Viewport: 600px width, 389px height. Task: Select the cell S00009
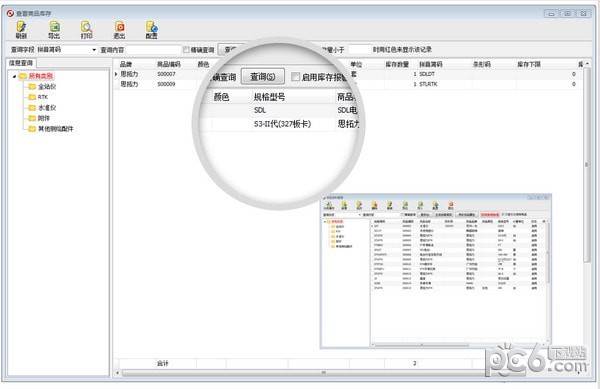click(166, 84)
